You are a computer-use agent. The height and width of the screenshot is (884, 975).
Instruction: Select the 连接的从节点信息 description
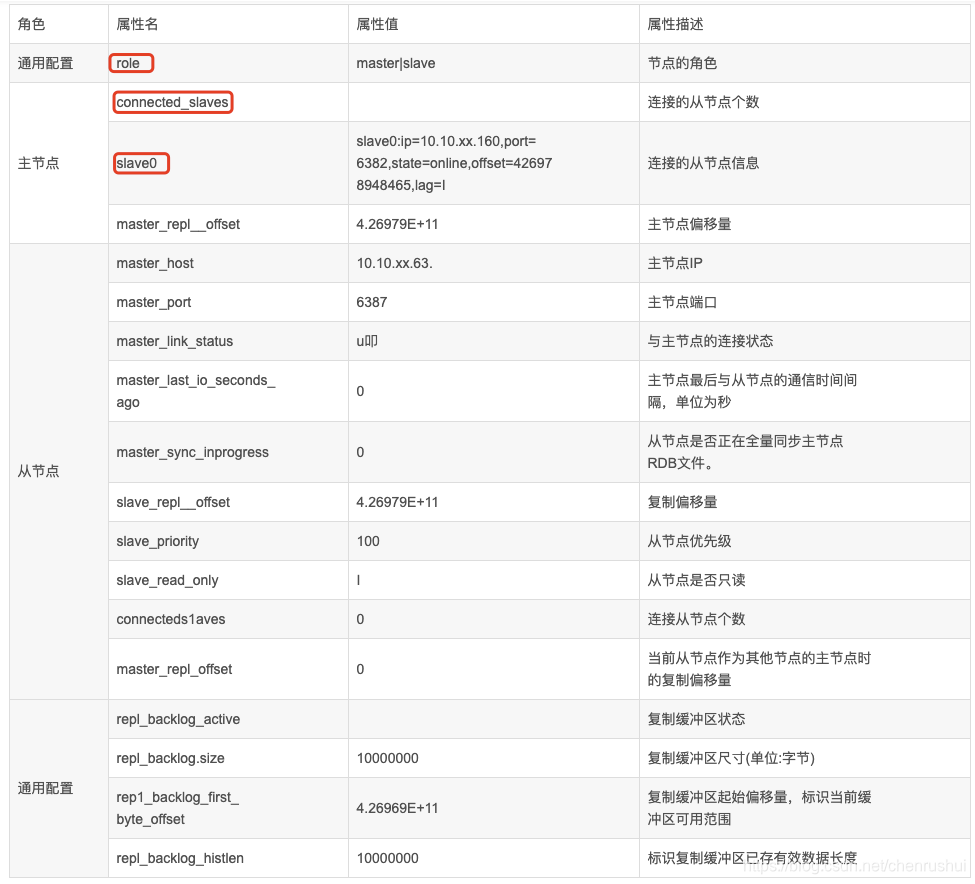click(x=703, y=163)
